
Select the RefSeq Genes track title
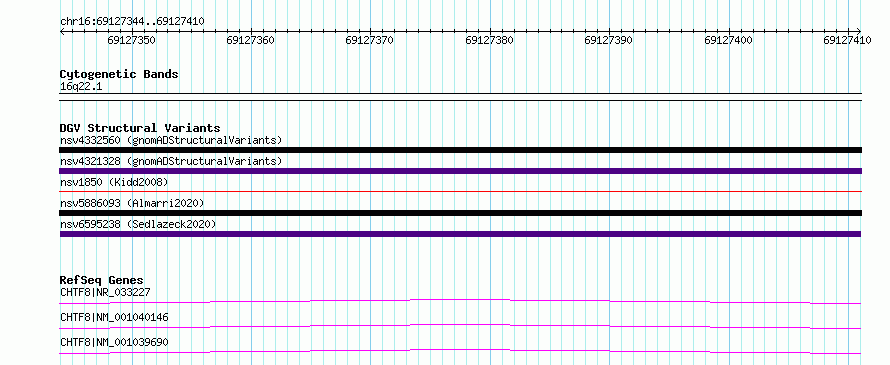click(102, 280)
